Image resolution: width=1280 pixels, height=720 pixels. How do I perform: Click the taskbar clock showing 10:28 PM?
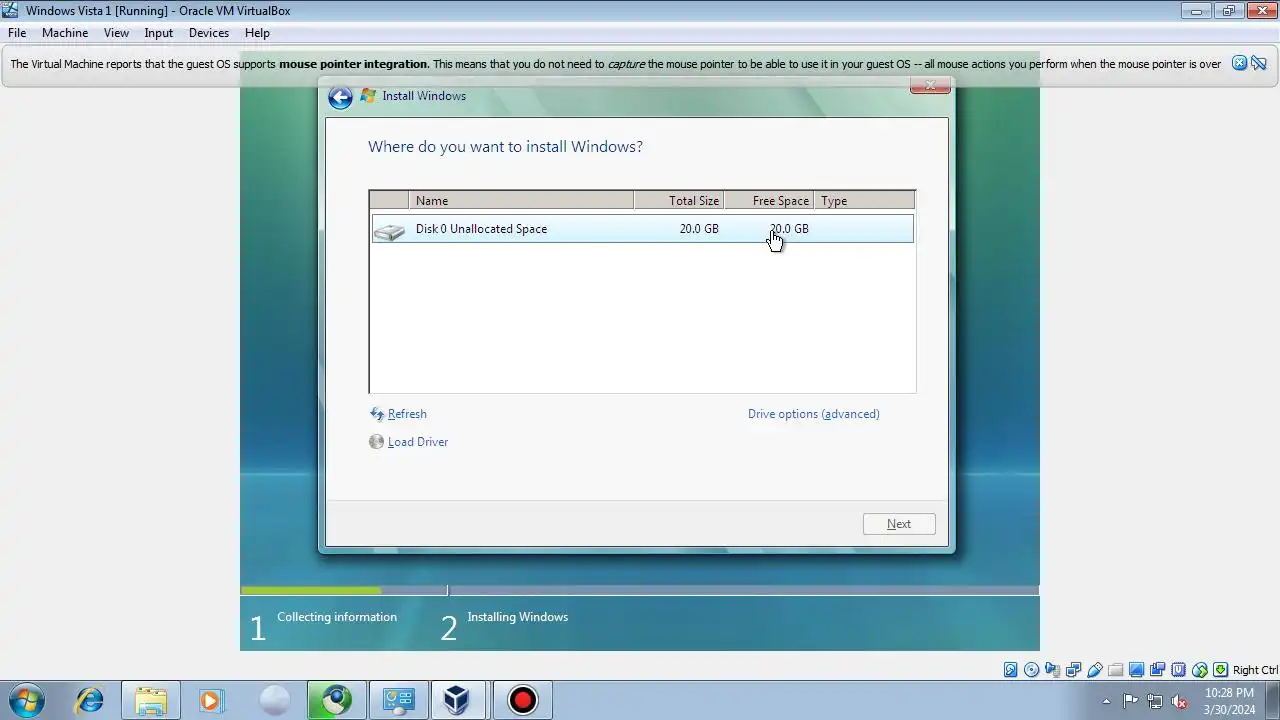tap(1229, 701)
